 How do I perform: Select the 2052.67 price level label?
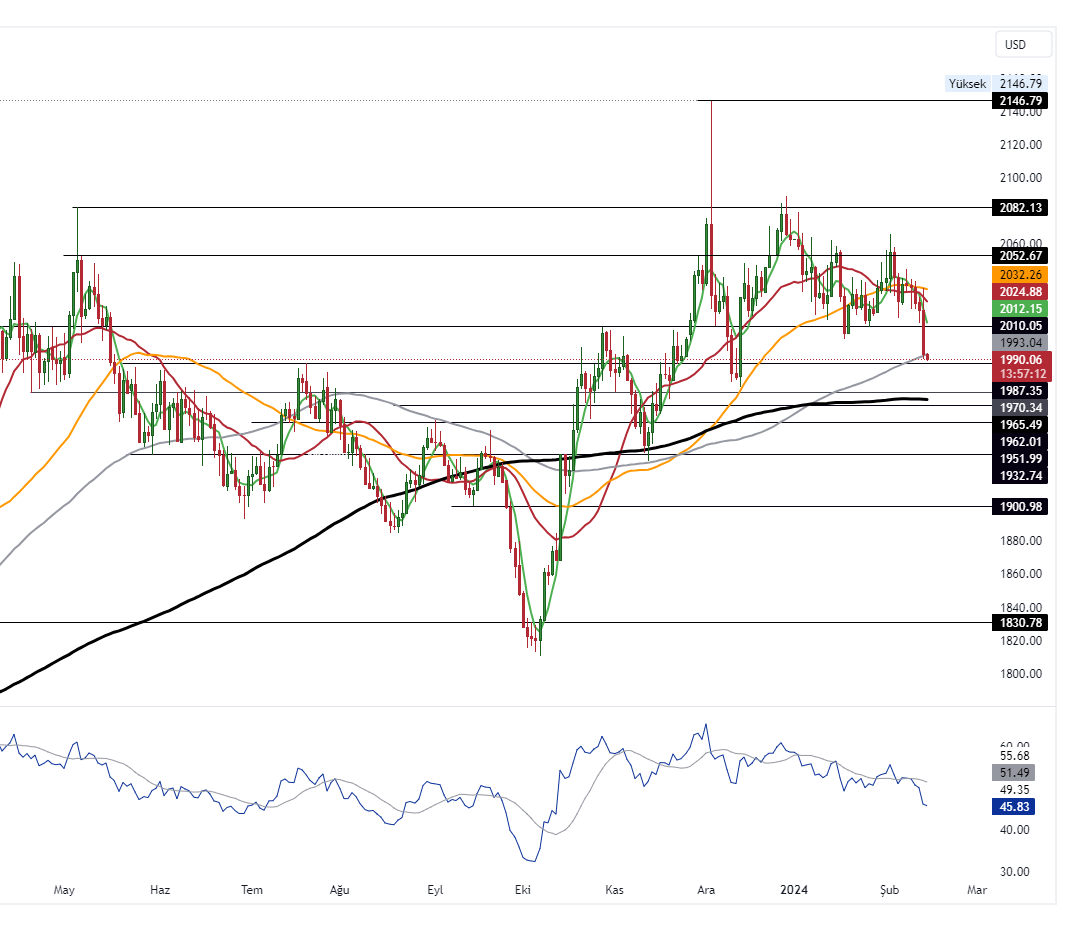(x=1020, y=256)
